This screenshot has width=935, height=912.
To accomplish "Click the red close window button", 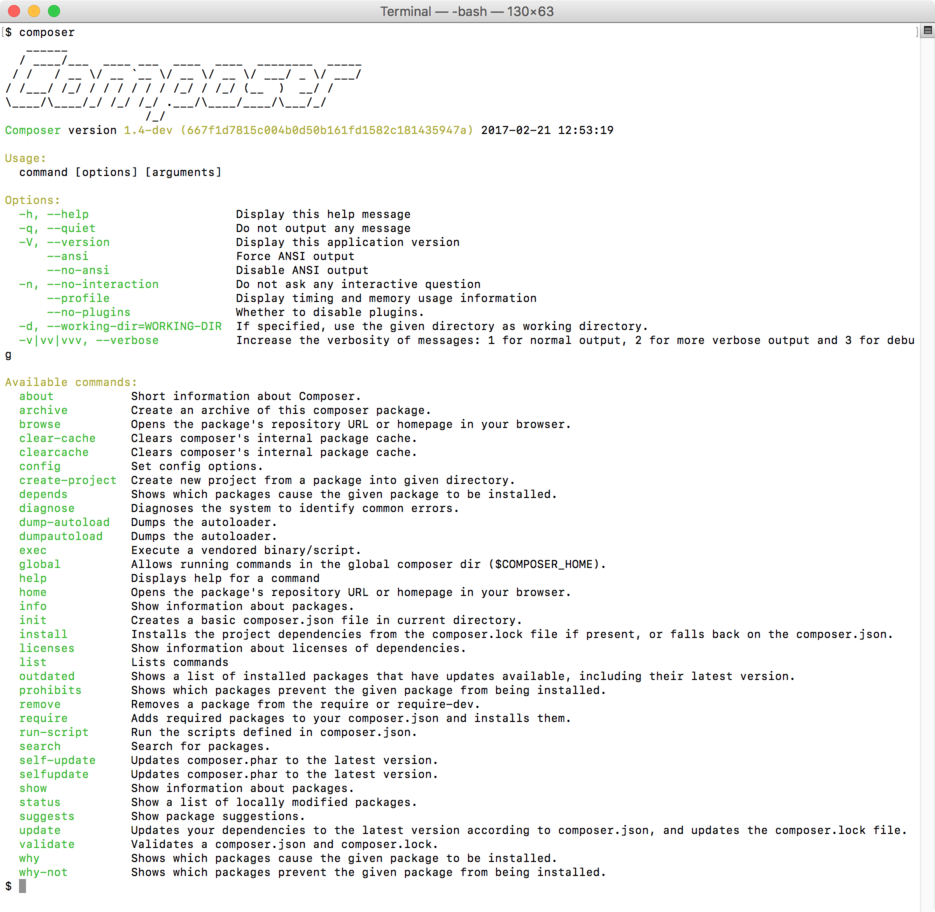I will pos(14,11).
